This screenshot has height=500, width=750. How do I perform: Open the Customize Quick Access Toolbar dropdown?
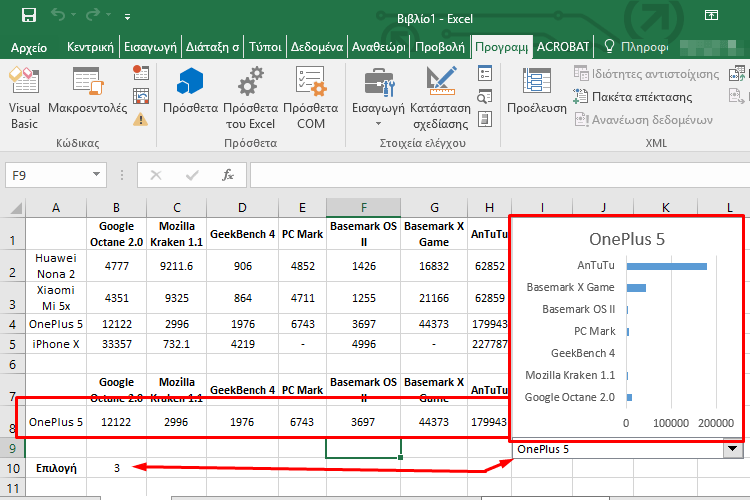(127, 17)
